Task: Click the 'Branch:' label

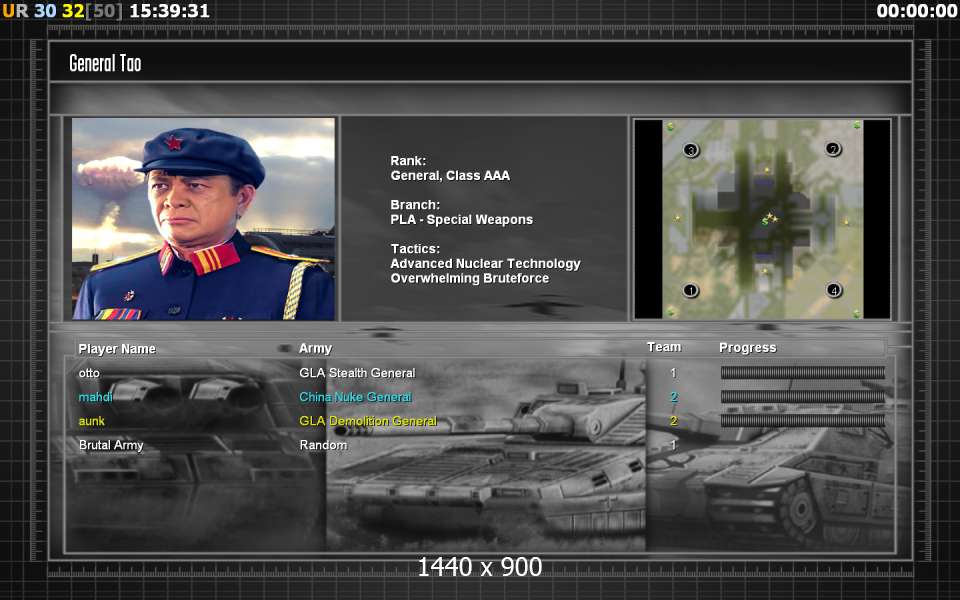Action: pyautogui.click(x=415, y=205)
